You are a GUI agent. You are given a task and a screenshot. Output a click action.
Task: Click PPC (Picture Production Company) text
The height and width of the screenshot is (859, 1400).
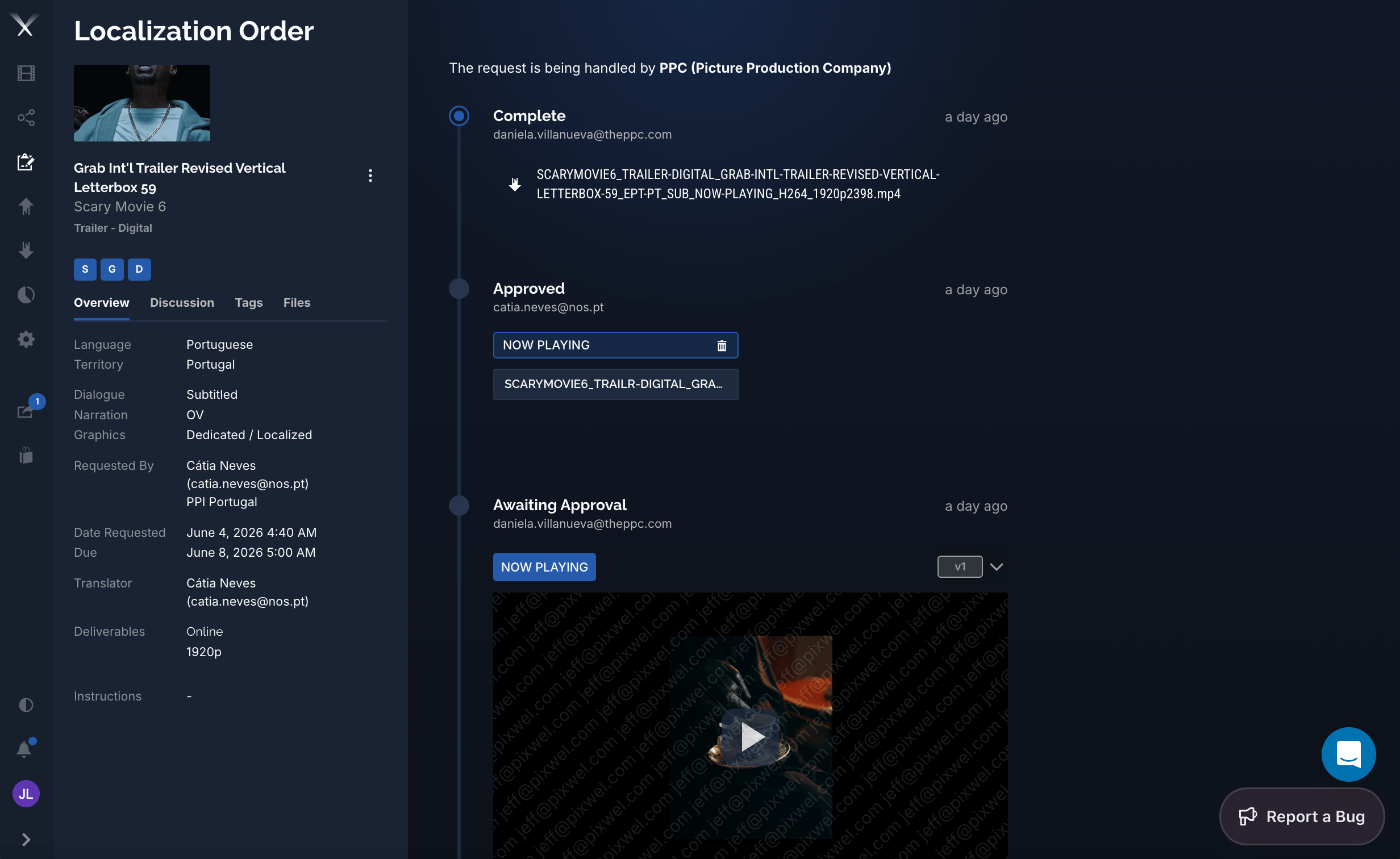click(775, 68)
